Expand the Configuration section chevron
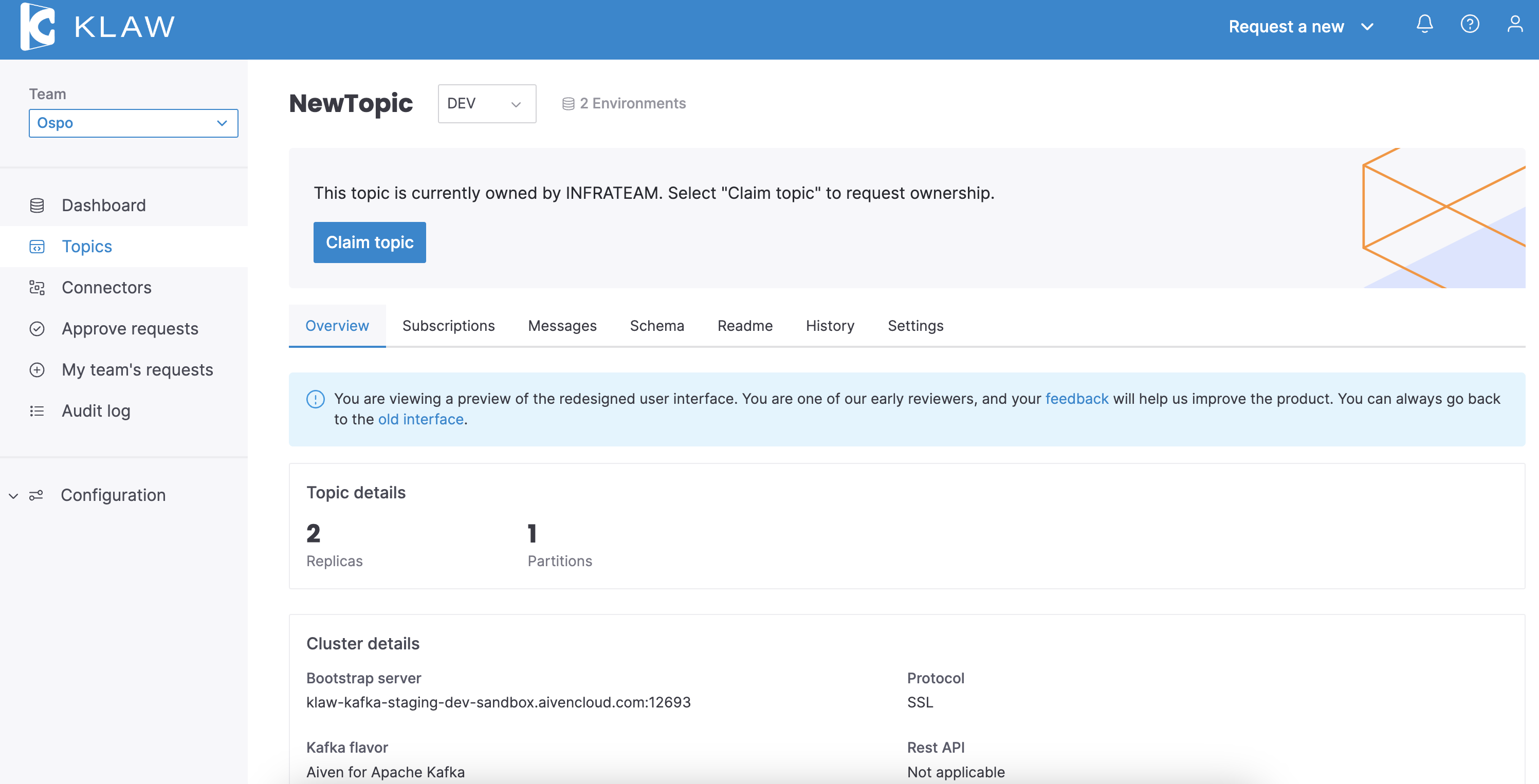Image resolution: width=1539 pixels, height=784 pixels. coord(13,496)
